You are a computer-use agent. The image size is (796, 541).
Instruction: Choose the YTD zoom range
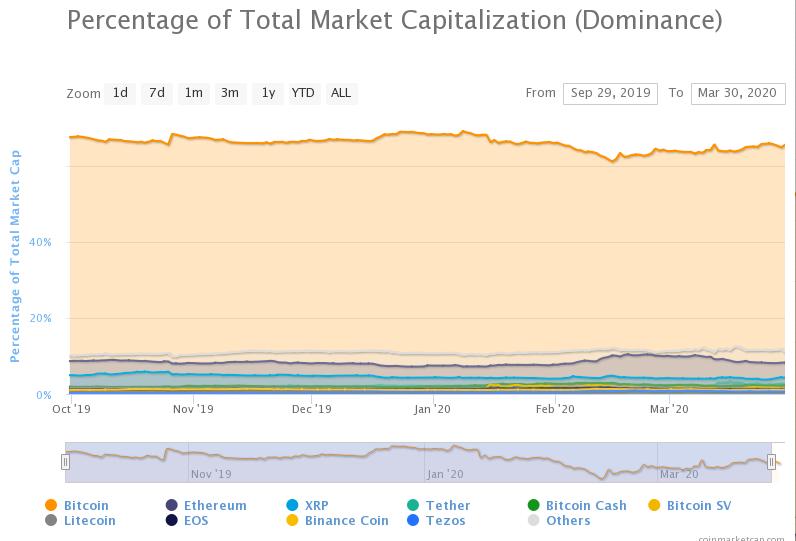(304, 93)
